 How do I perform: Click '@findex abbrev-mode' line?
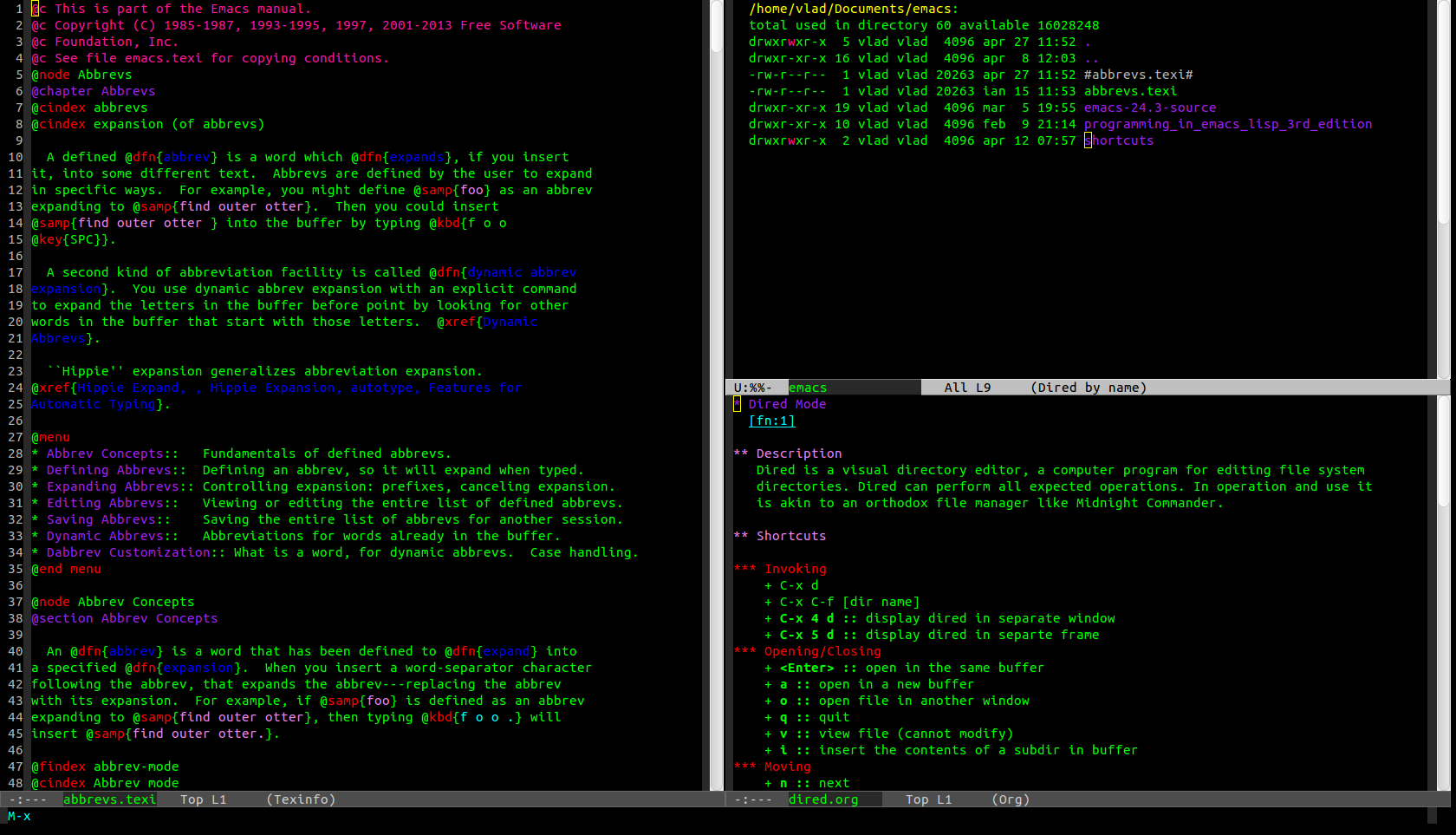105,767
